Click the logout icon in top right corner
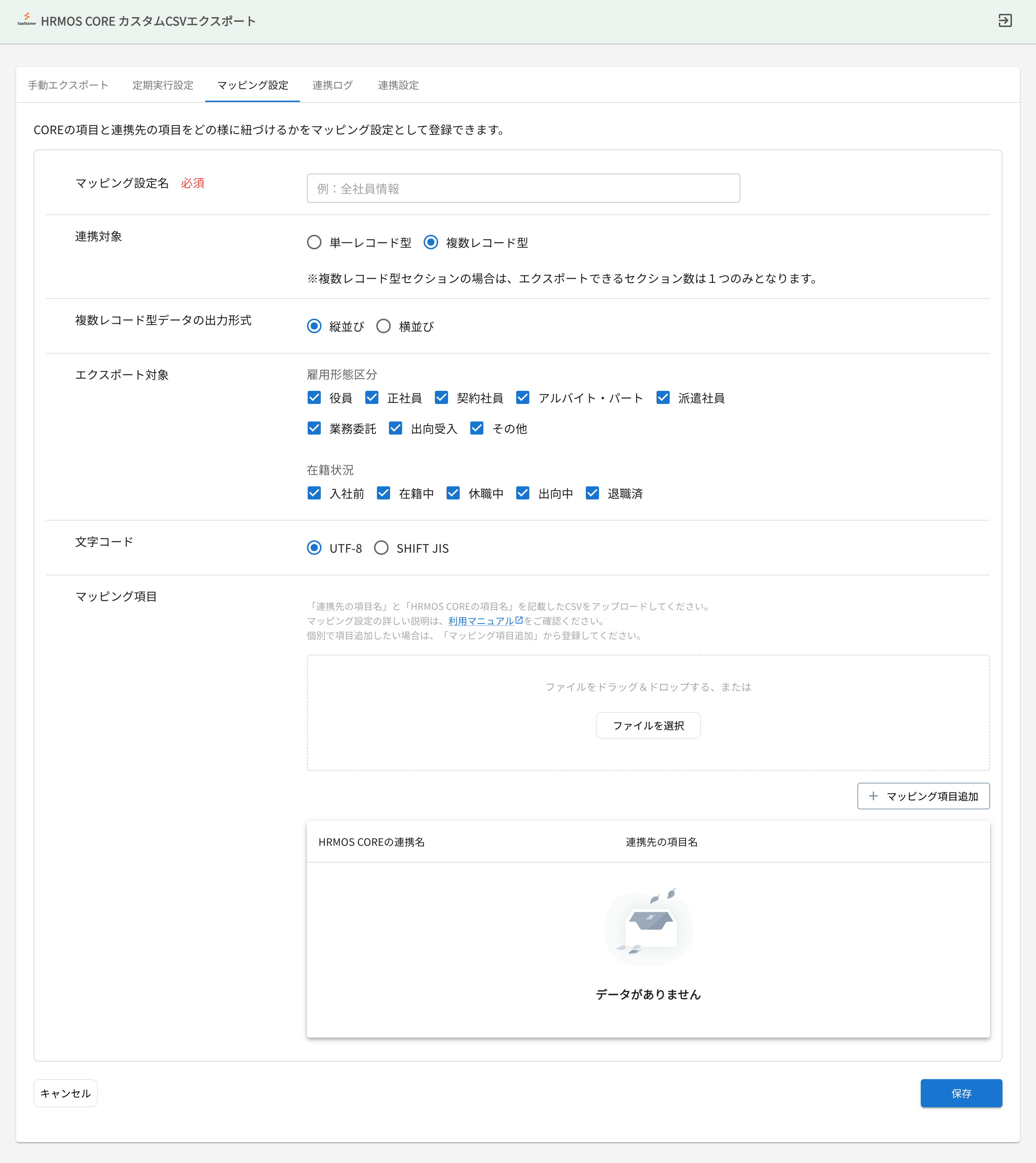 pyautogui.click(x=1005, y=21)
